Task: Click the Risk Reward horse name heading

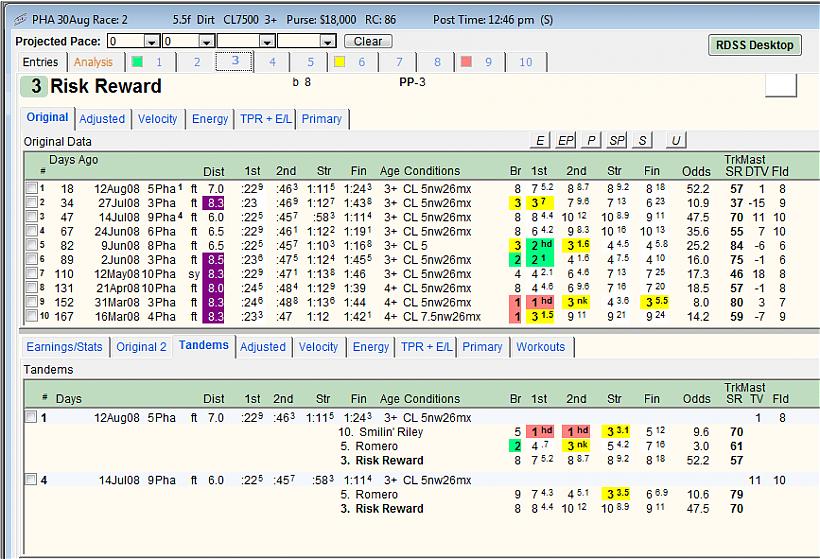Action: click(106, 86)
